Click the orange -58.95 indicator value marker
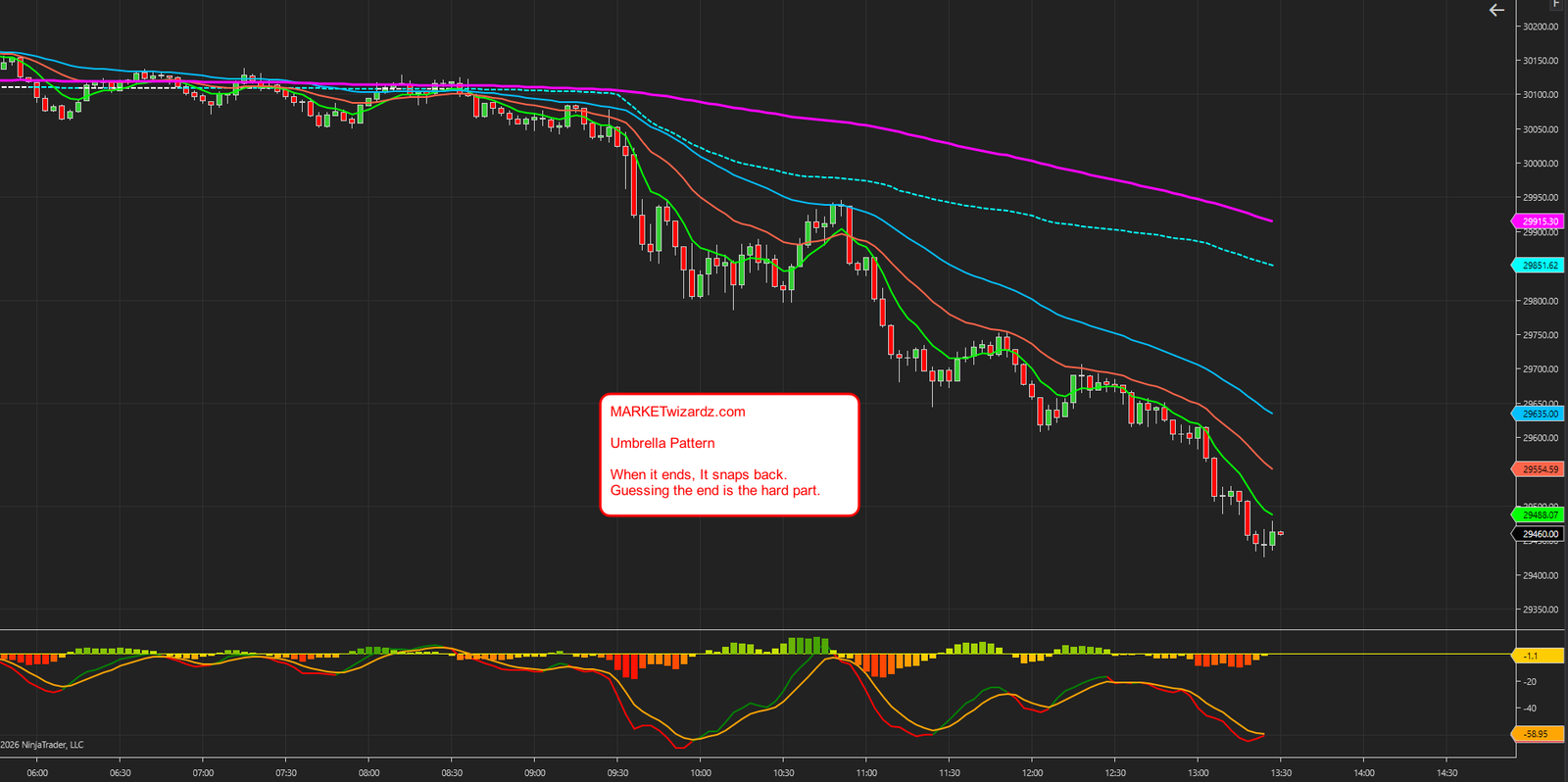 tap(1538, 733)
